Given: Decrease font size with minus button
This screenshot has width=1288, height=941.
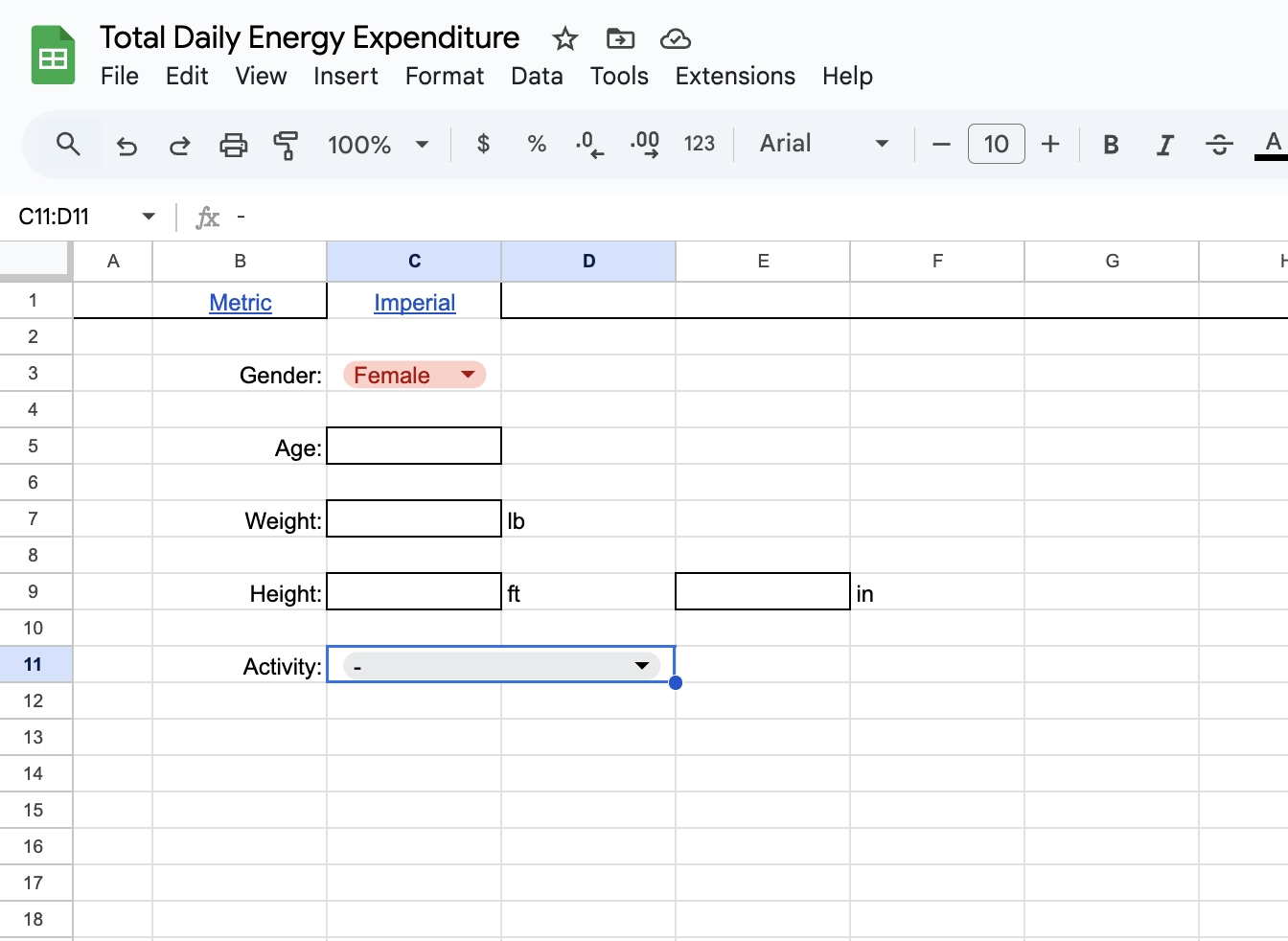Looking at the screenshot, I should [x=941, y=145].
